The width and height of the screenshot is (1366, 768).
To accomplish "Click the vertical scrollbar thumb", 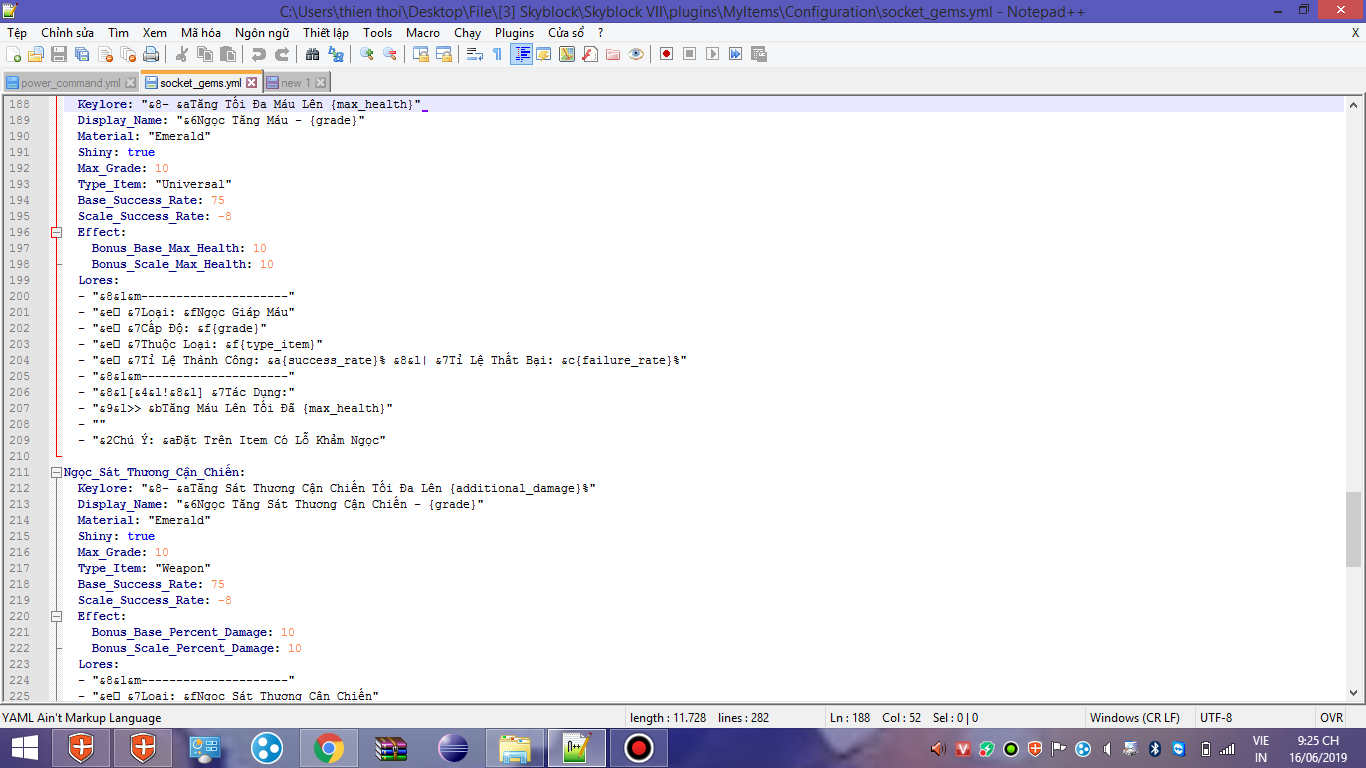I will coord(1353,529).
